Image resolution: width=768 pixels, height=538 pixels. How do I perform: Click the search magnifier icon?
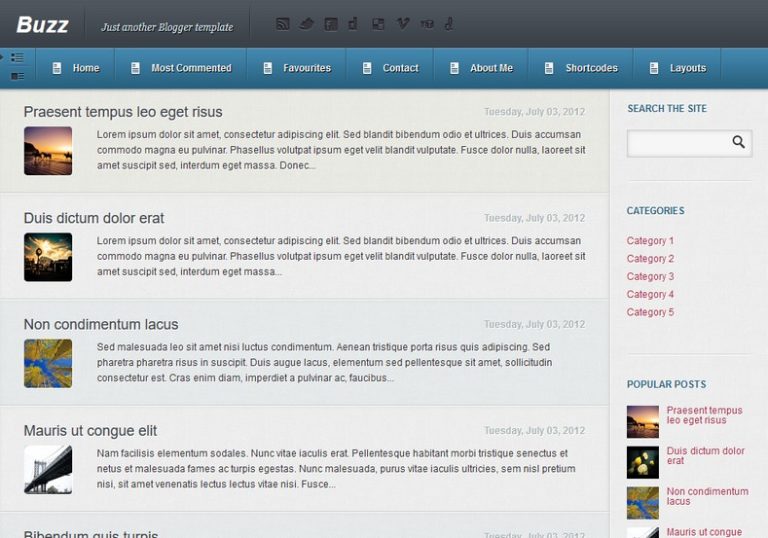click(739, 142)
